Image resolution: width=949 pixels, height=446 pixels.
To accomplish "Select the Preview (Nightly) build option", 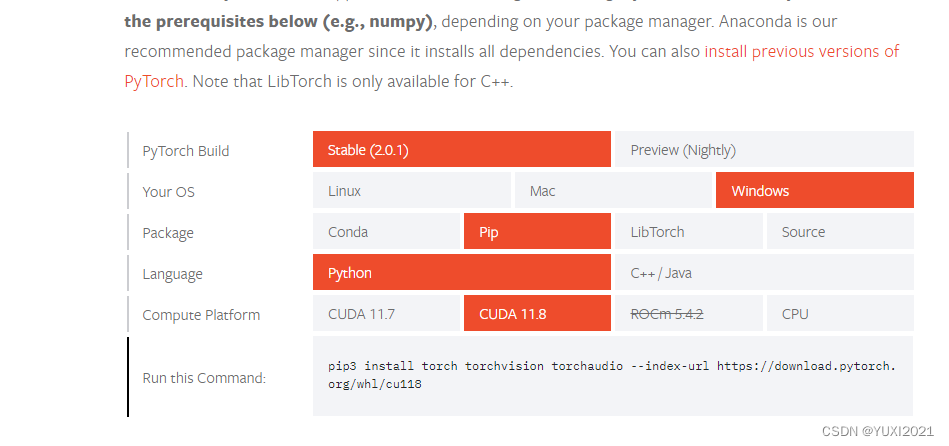I will 764,150.
